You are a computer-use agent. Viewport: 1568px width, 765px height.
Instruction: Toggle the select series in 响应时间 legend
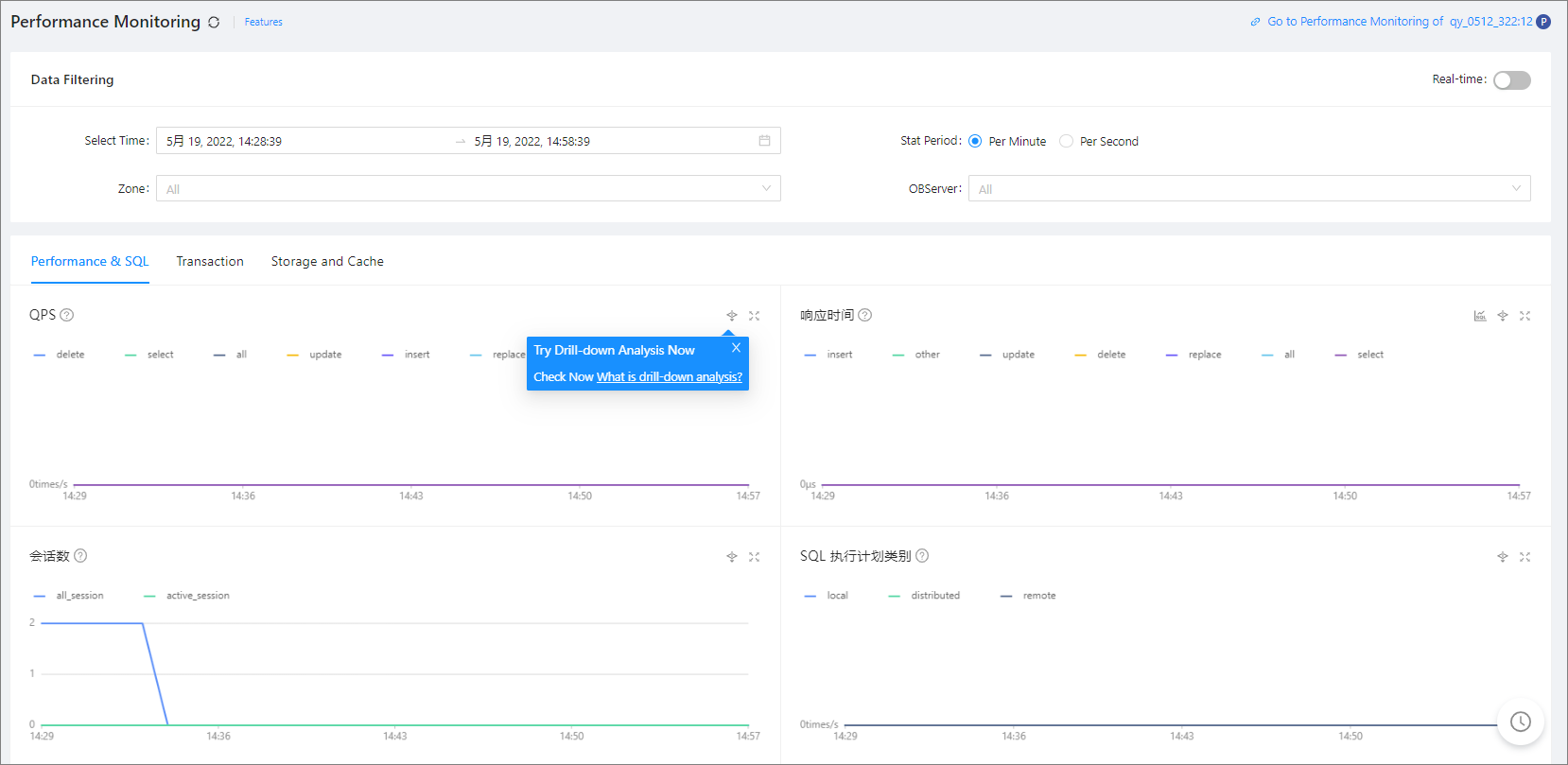click(x=1359, y=355)
